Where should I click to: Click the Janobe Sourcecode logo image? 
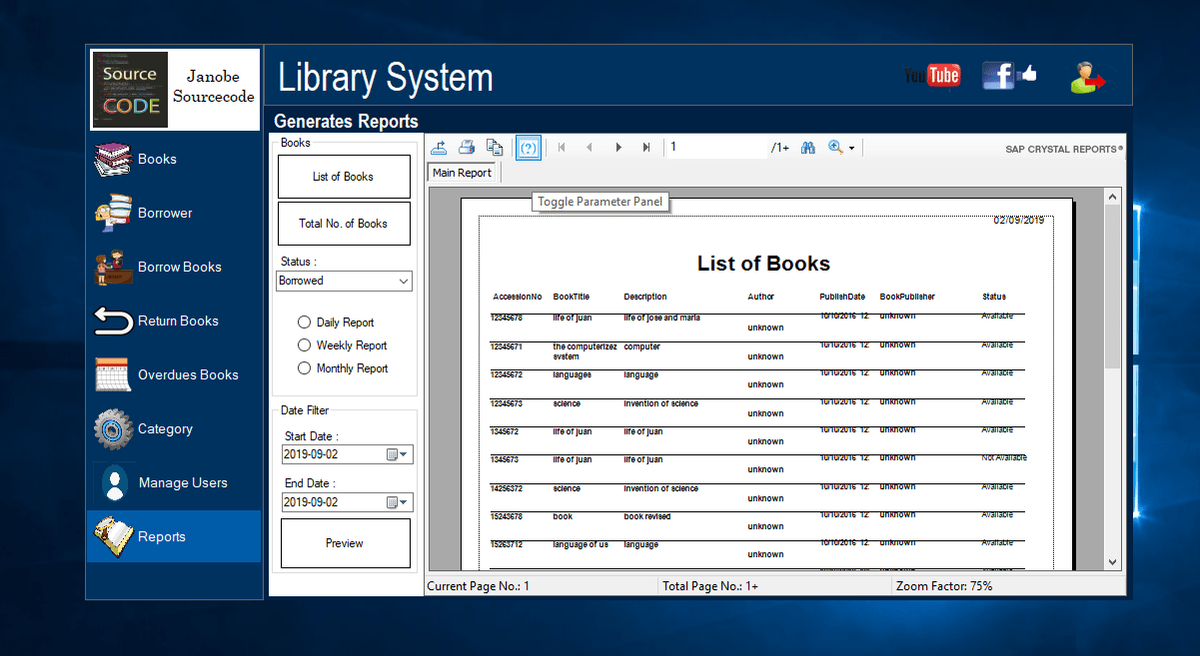click(175, 90)
